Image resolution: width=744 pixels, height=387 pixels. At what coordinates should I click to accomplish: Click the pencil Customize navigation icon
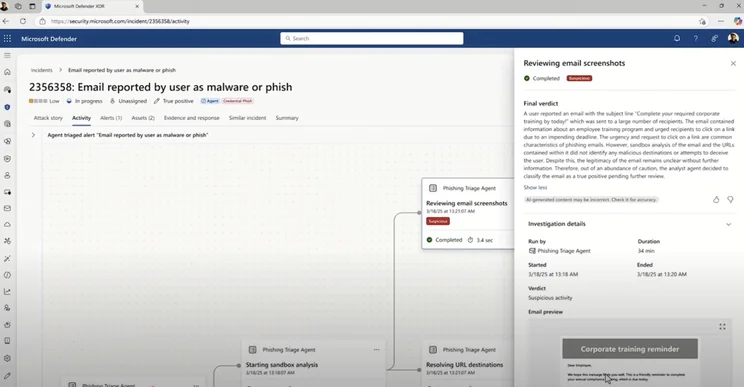(7, 376)
